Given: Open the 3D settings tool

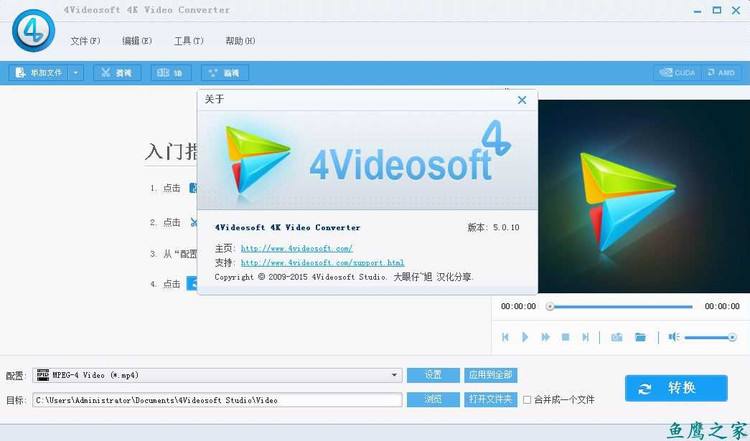Looking at the screenshot, I should [171, 73].
